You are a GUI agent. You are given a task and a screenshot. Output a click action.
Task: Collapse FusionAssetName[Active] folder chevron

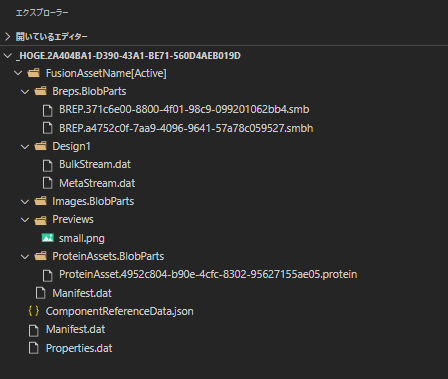pos(18,73)
